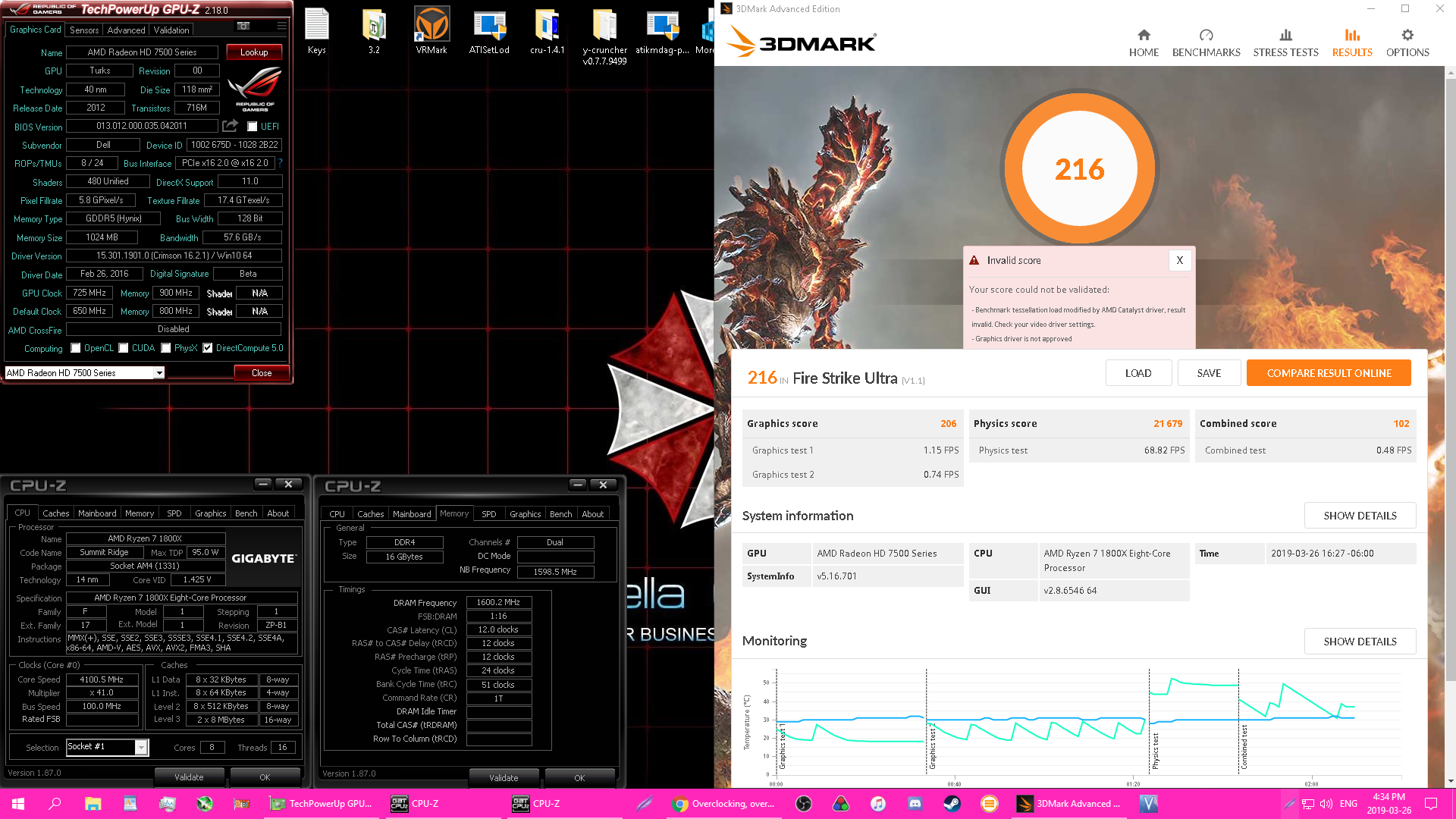This screenshot has height=819, width=1456.
Task: Show details for Monitoring
Action: pyautogui.click(x=1360, y=642)
